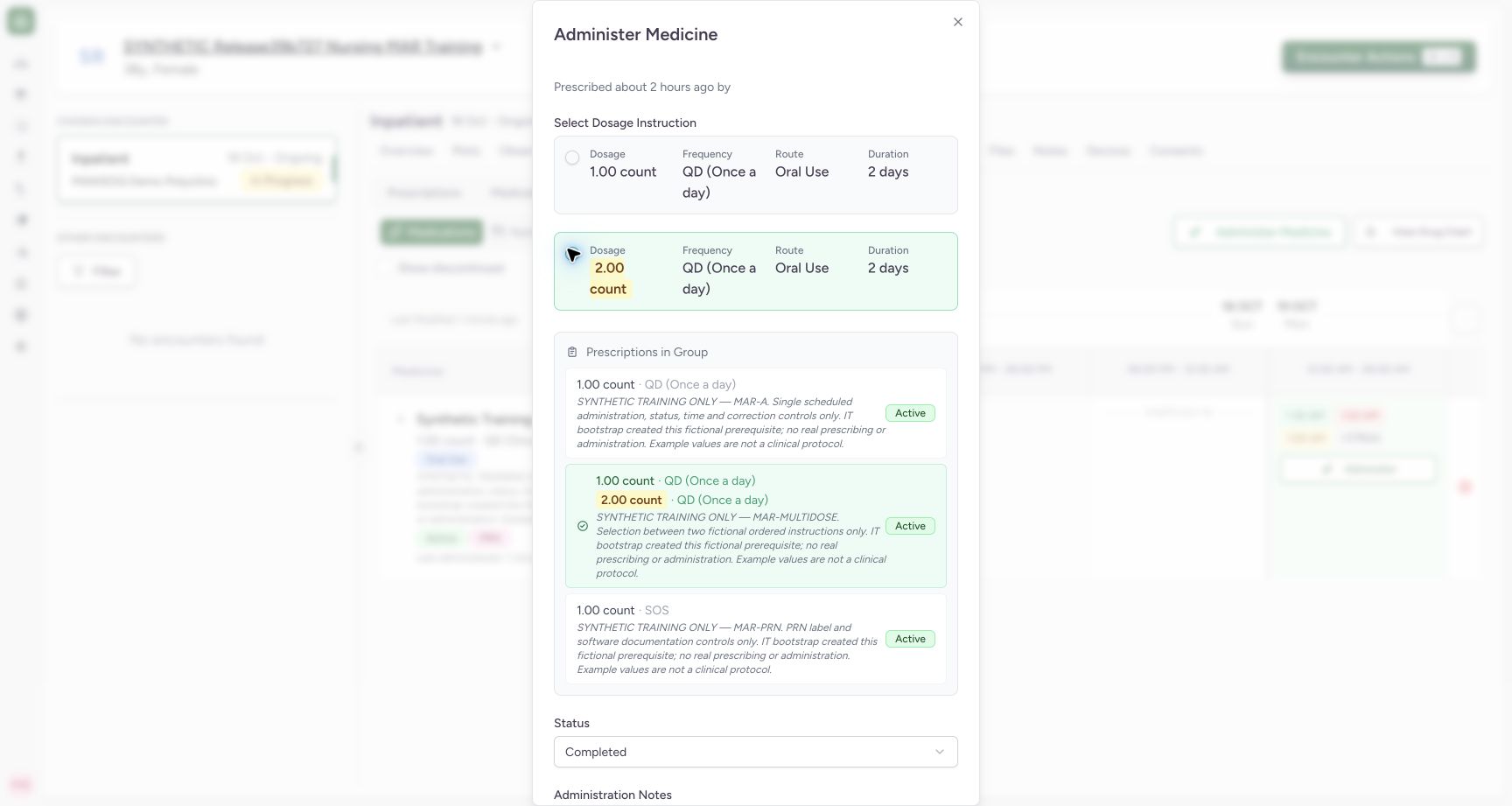This screenshot has width=1512, height=806.
Task: Click the Status field label
Action: pos(571,723)
